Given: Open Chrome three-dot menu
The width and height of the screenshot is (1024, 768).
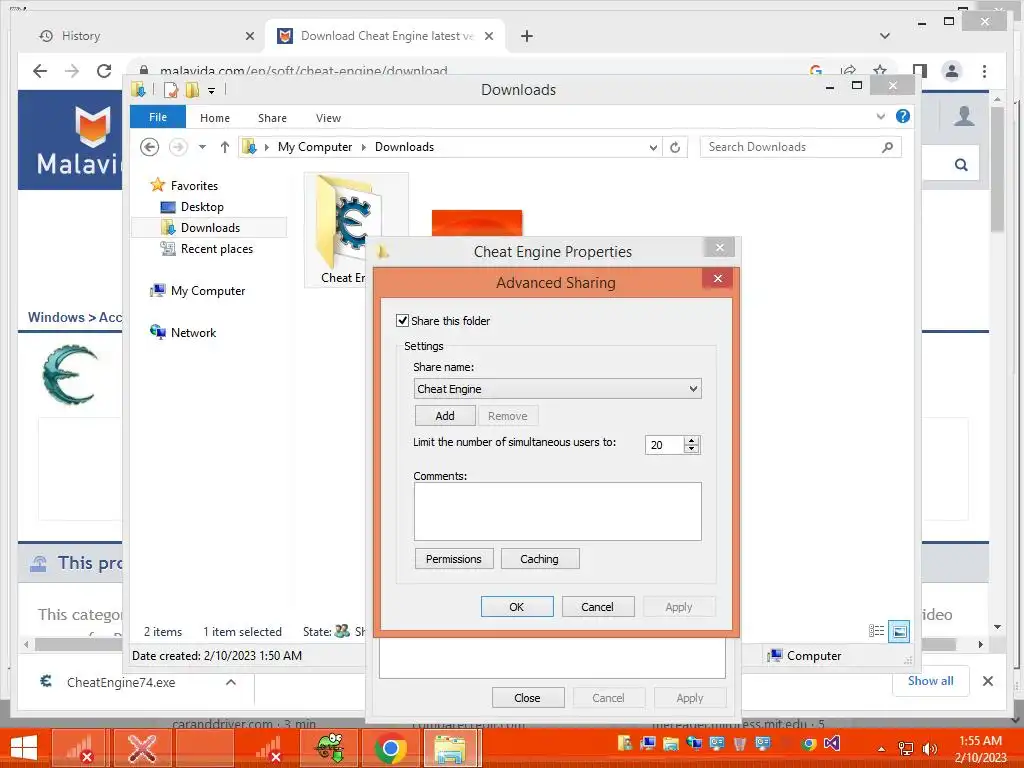Looking at the screenshot, I should click(x=984, y=71).
